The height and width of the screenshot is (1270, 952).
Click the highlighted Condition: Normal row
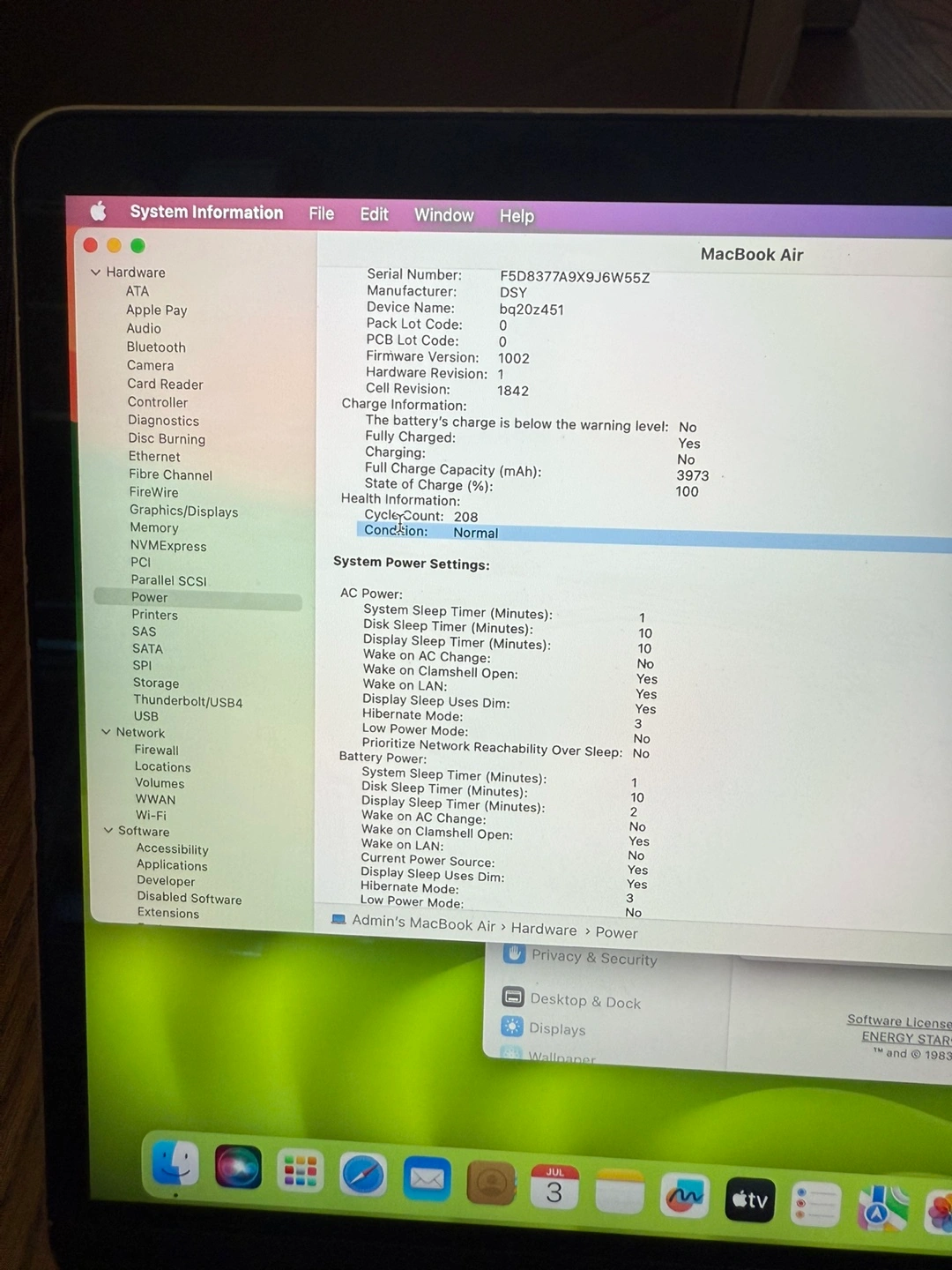[654, 536]
